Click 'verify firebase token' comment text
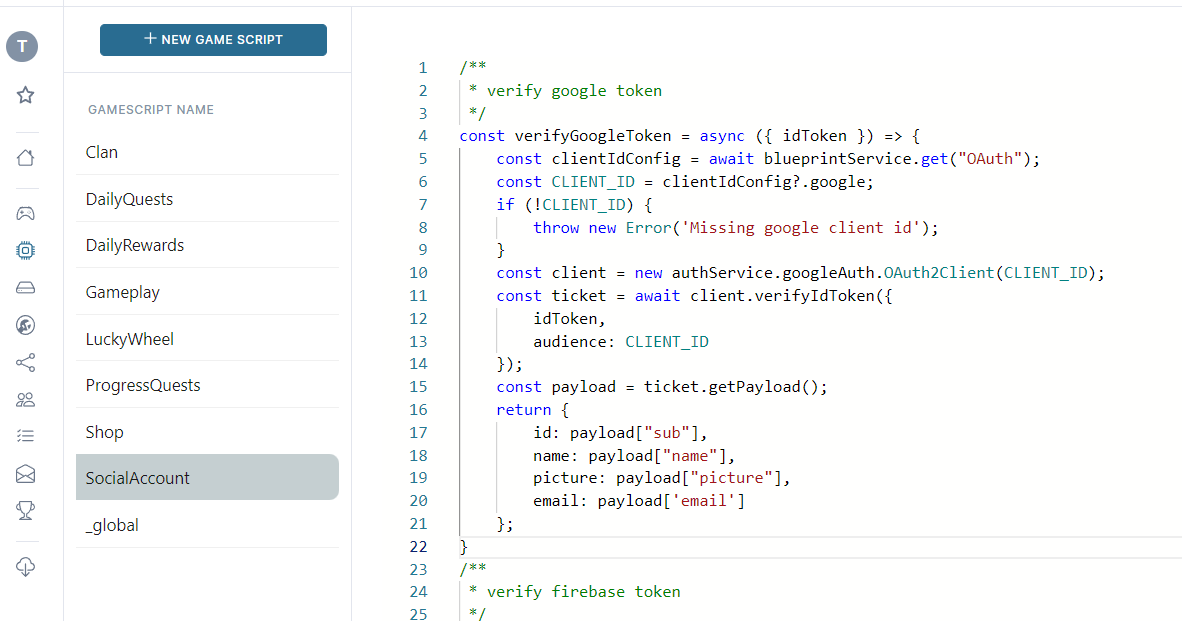 pyautogui.click(x=583, y=592)
